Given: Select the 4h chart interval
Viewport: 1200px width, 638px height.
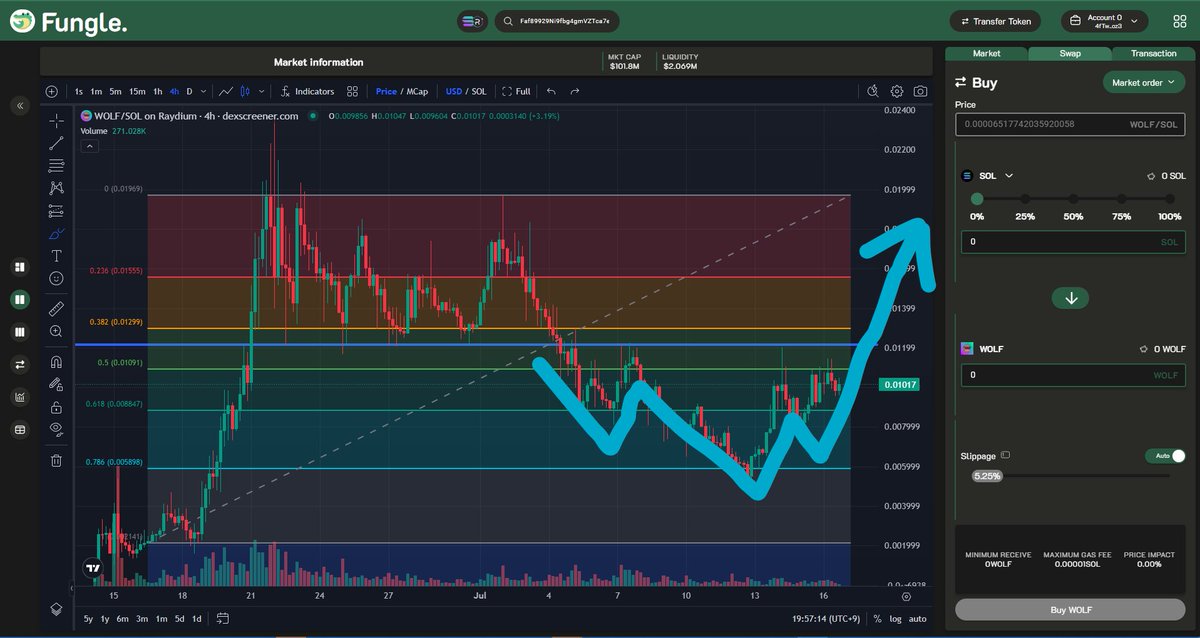Looking at the screenshot, I should (x=175, y=91).
